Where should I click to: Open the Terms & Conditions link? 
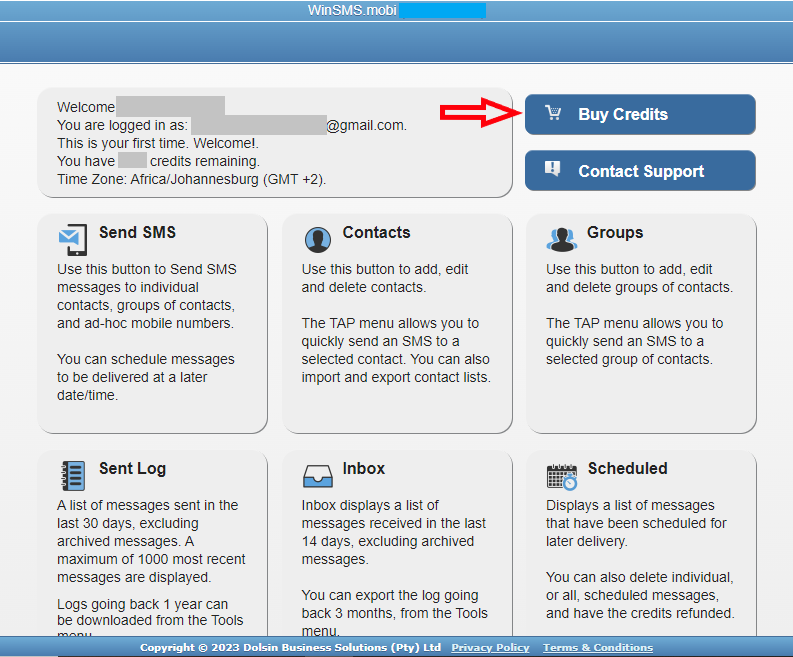click(598, 647)
